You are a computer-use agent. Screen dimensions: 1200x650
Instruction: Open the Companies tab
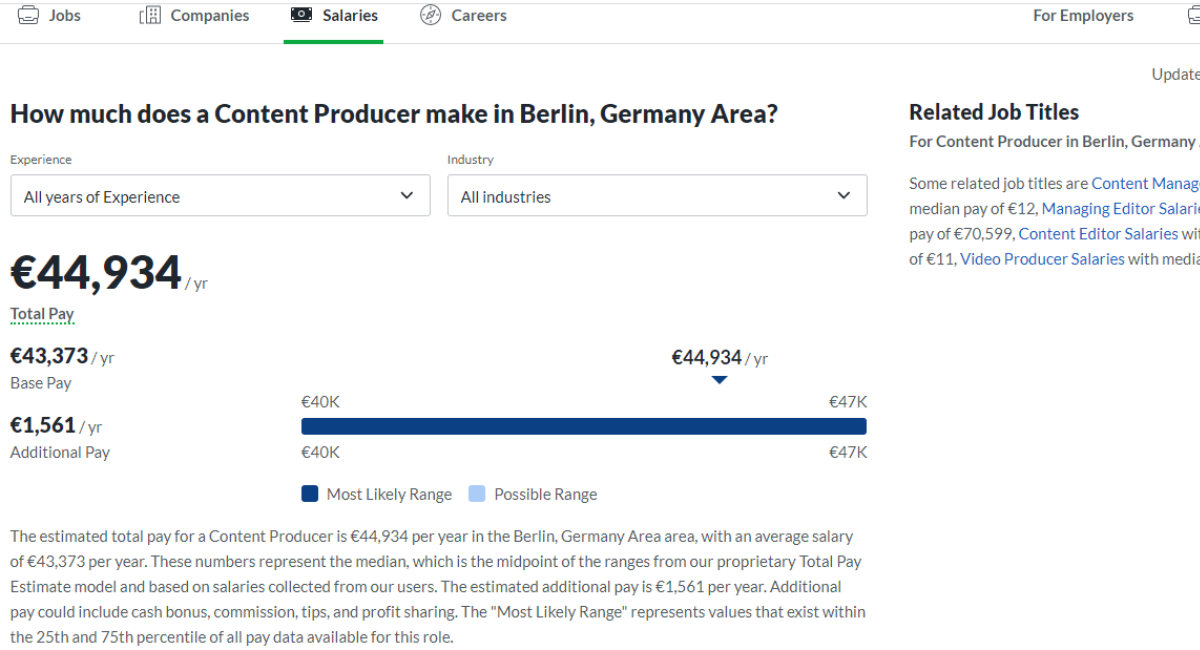pyautogui.click(x=194, y=15)
